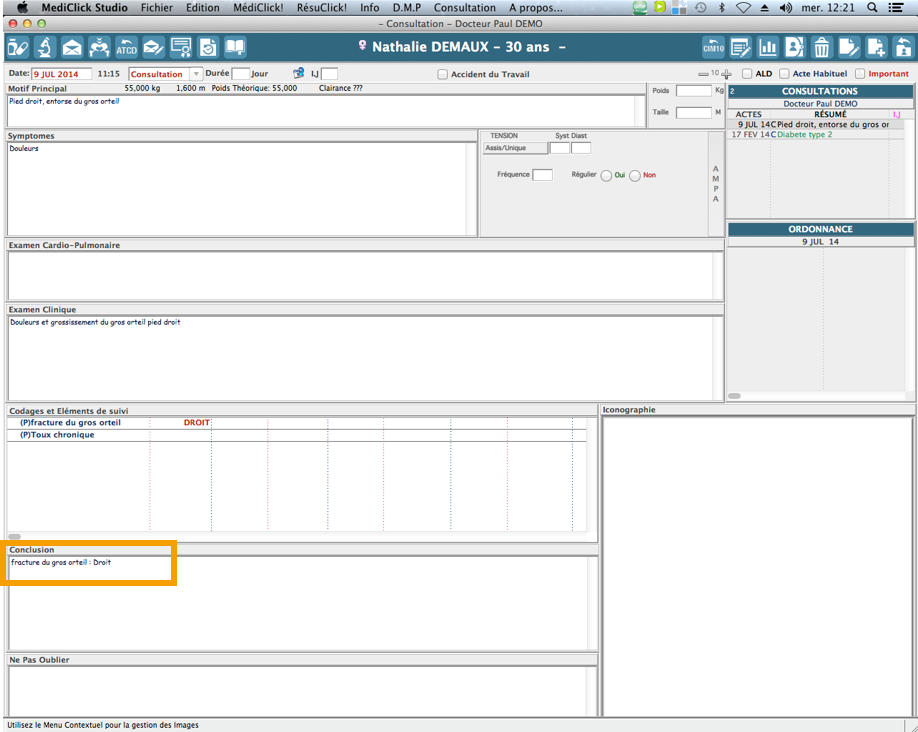
Task: Click the plus font size stepper
Action: [x=727, y=74]
